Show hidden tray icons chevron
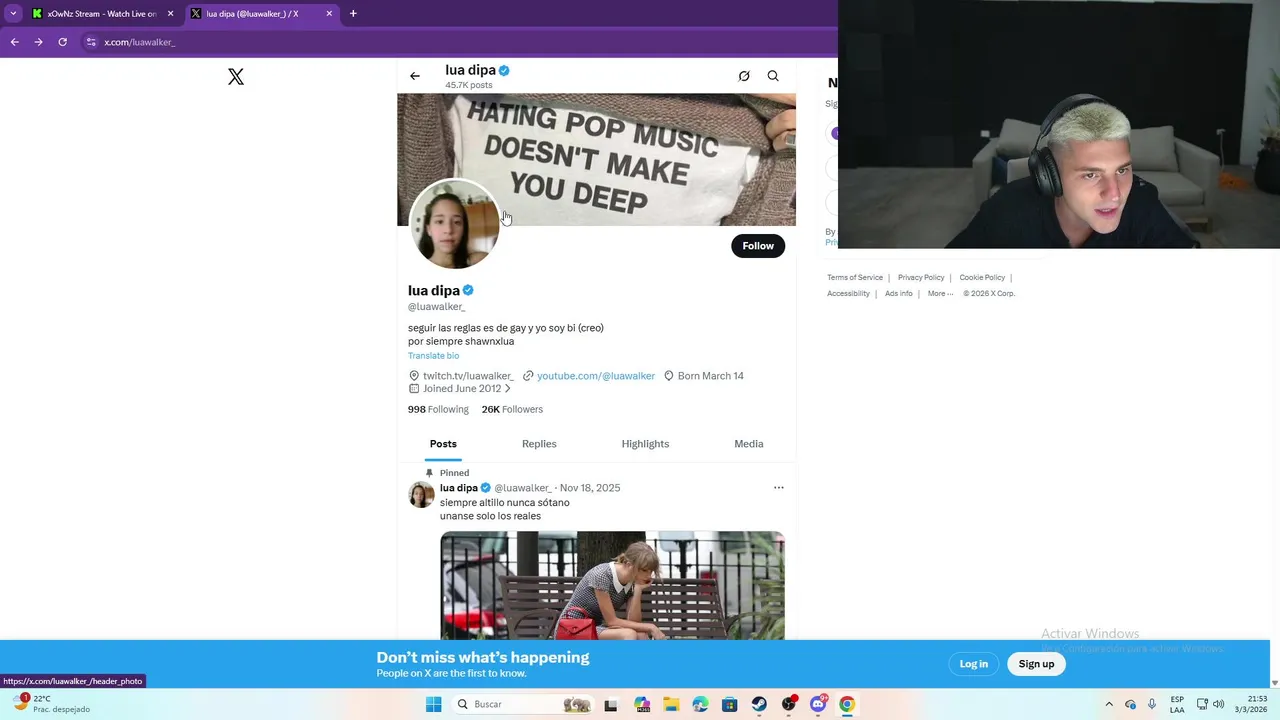Screen dimensions: 1280x720 click(1109, 704)
